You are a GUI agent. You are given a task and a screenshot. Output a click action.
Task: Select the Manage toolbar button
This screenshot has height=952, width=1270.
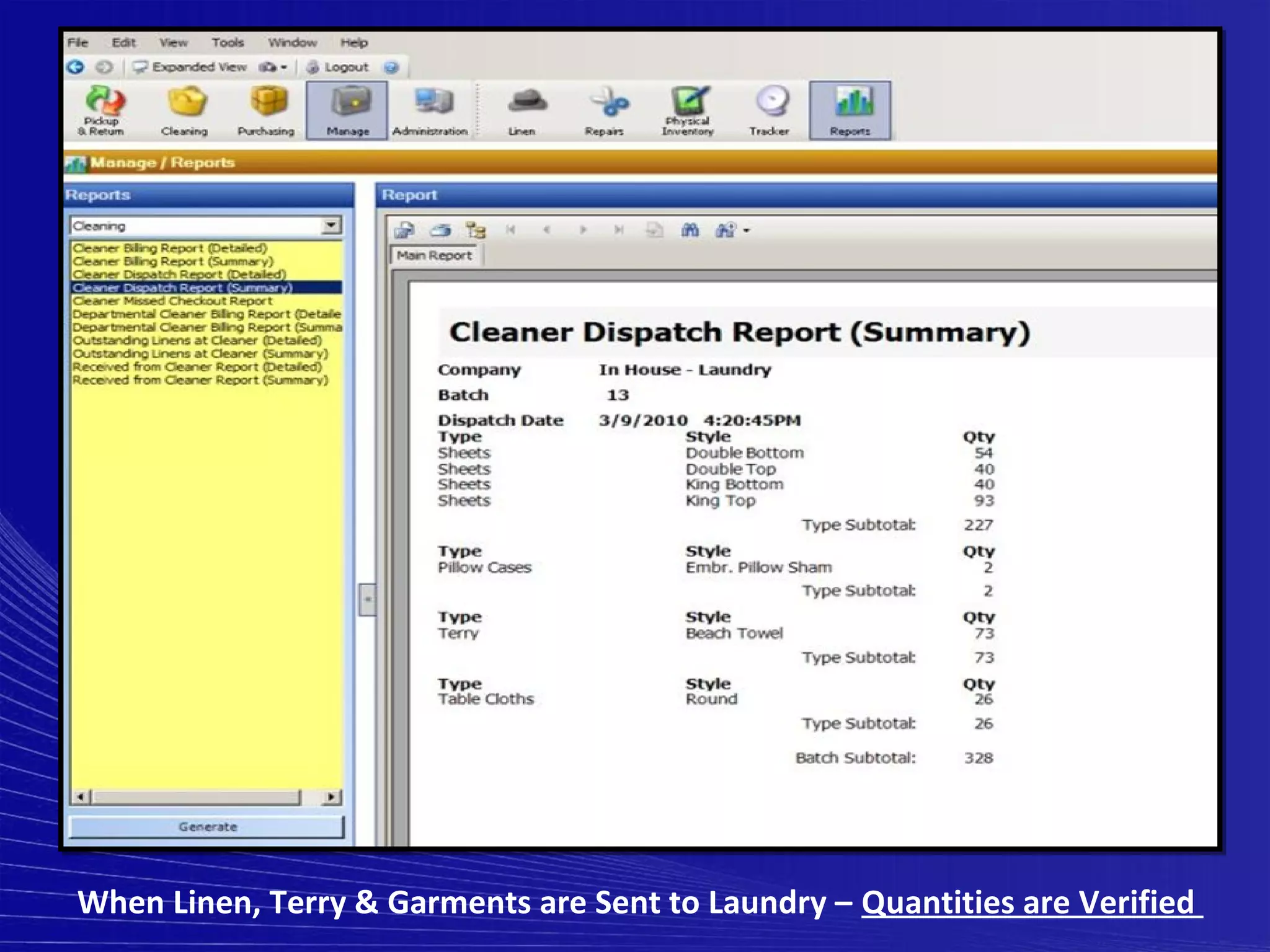[347, 110]
